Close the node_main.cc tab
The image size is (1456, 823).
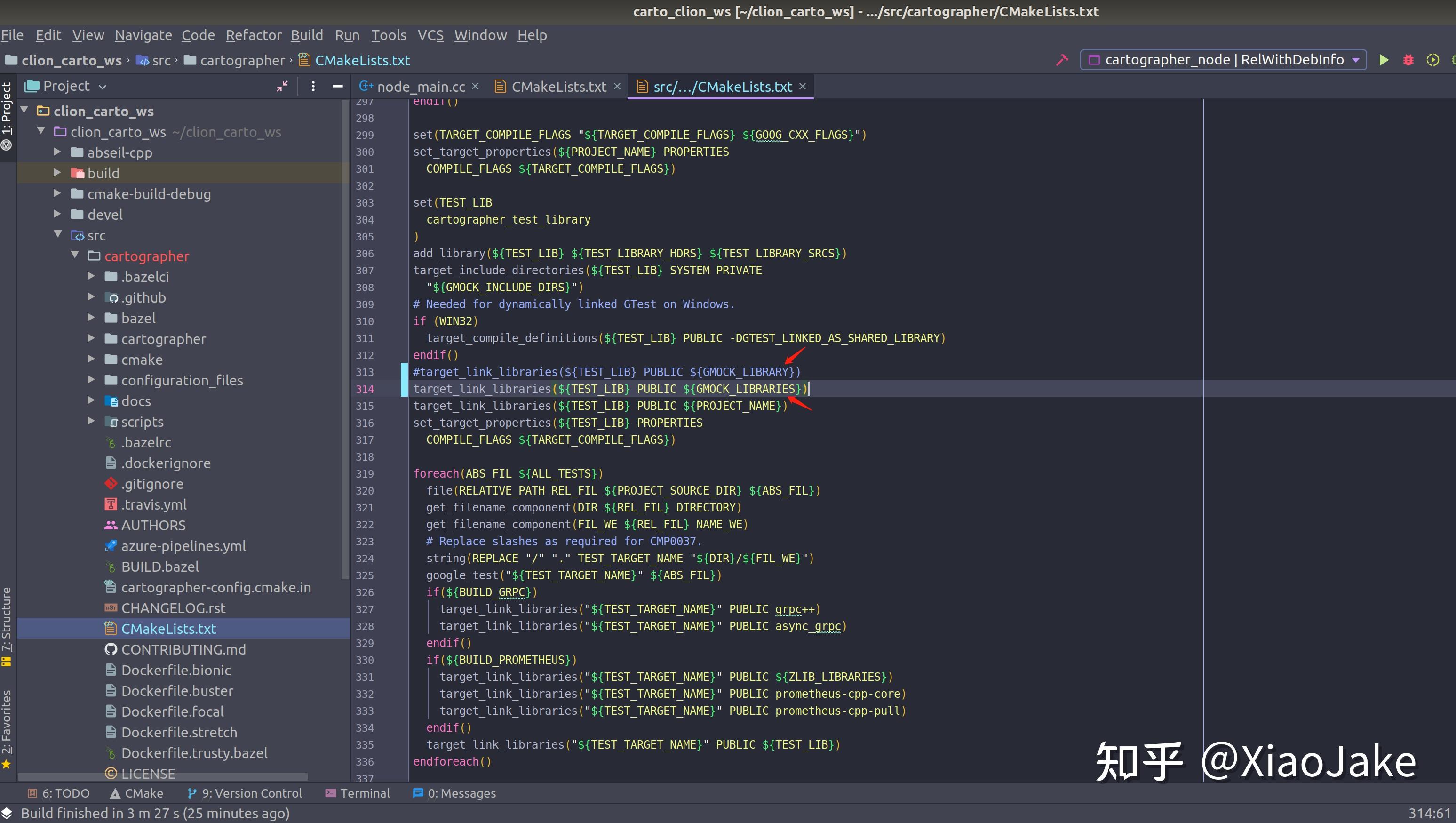(475, 86)
